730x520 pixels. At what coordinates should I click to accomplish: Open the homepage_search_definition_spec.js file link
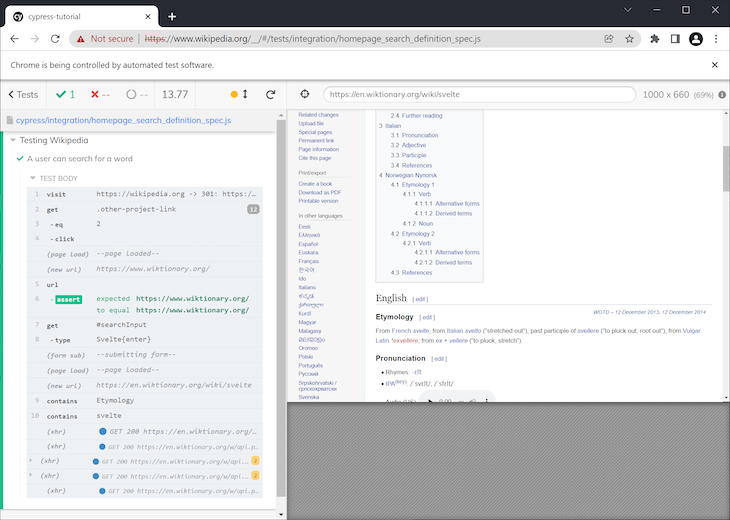123,120
